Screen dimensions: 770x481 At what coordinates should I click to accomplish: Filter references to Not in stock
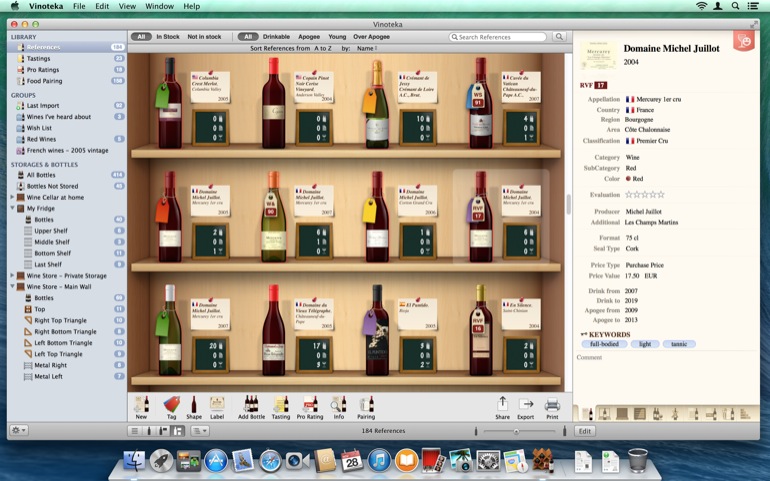click(x=204, y=37)
